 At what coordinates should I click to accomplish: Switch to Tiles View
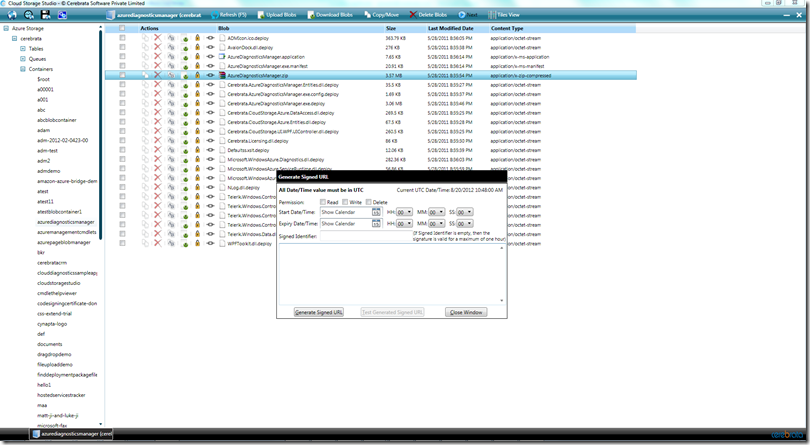[504, 15]
